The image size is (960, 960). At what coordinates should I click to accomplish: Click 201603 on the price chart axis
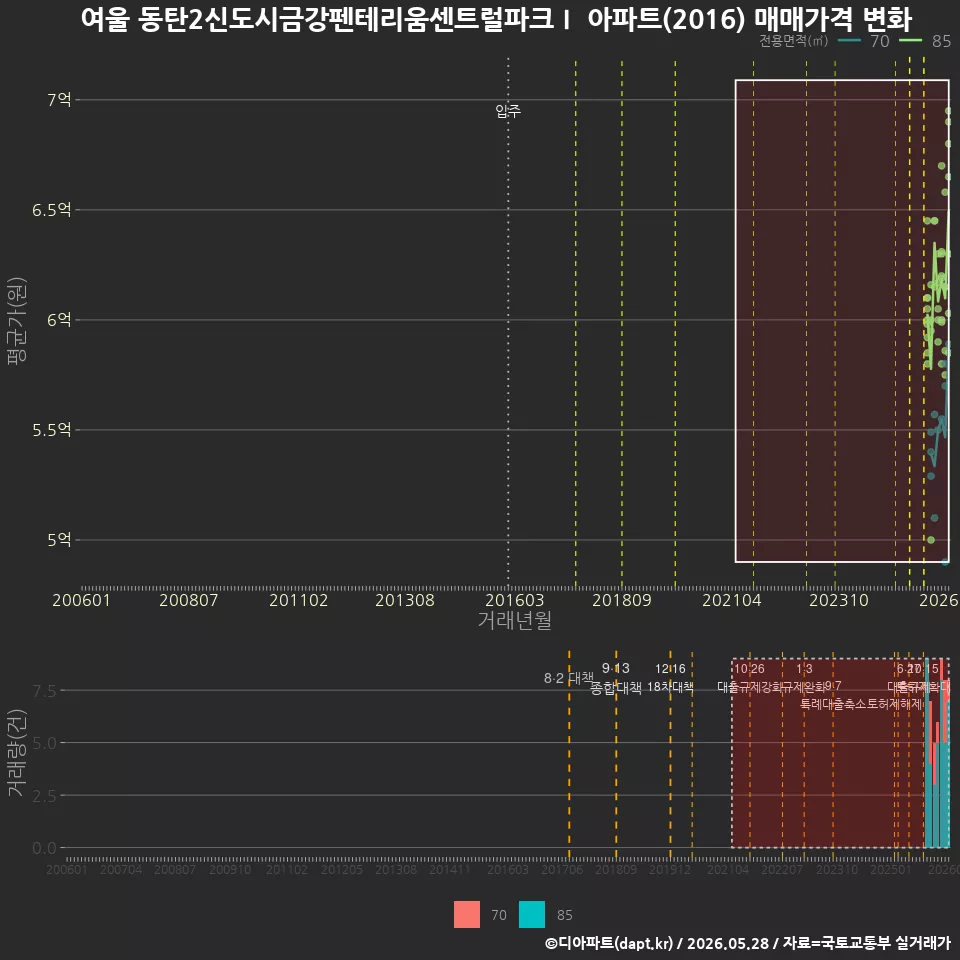(515, 600)
